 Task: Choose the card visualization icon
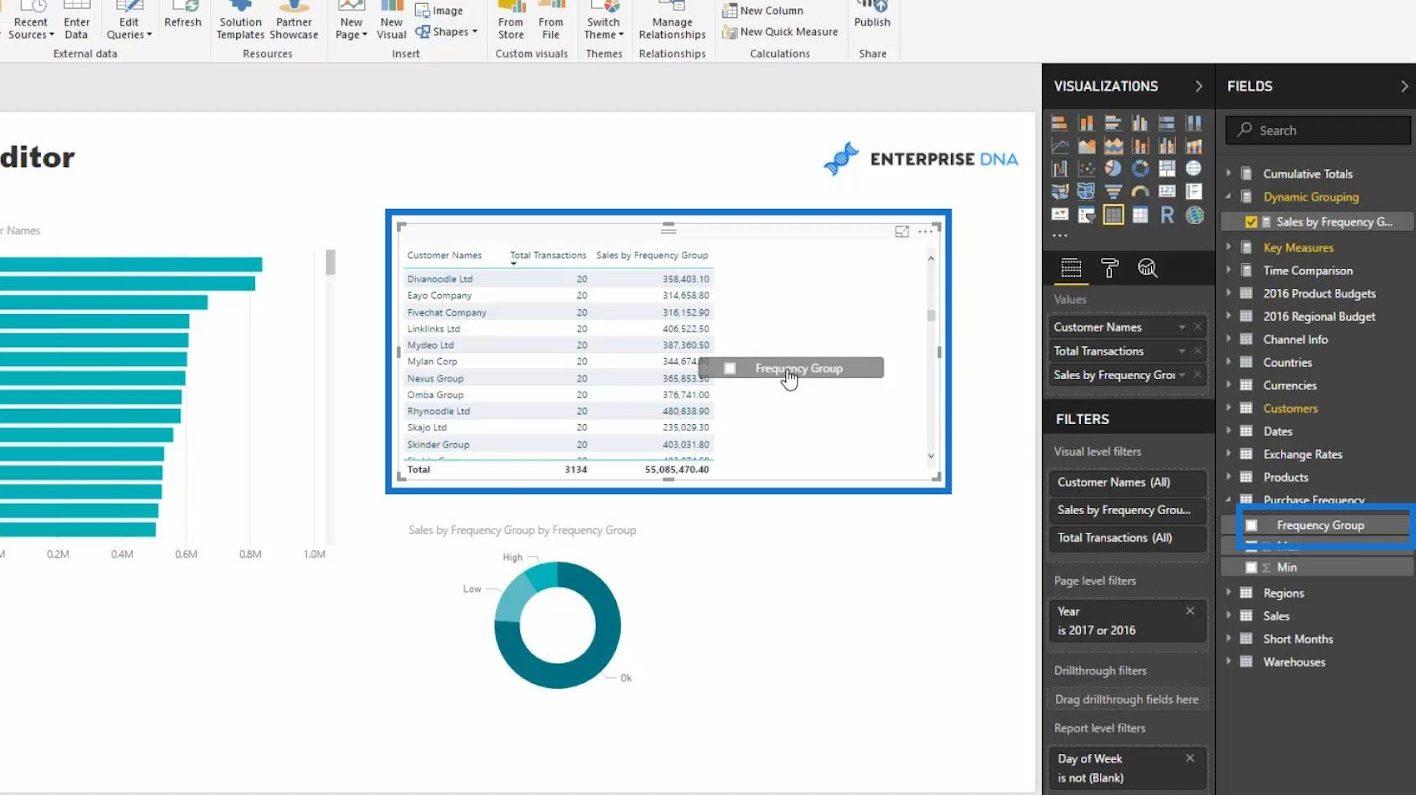point(1167,191)
